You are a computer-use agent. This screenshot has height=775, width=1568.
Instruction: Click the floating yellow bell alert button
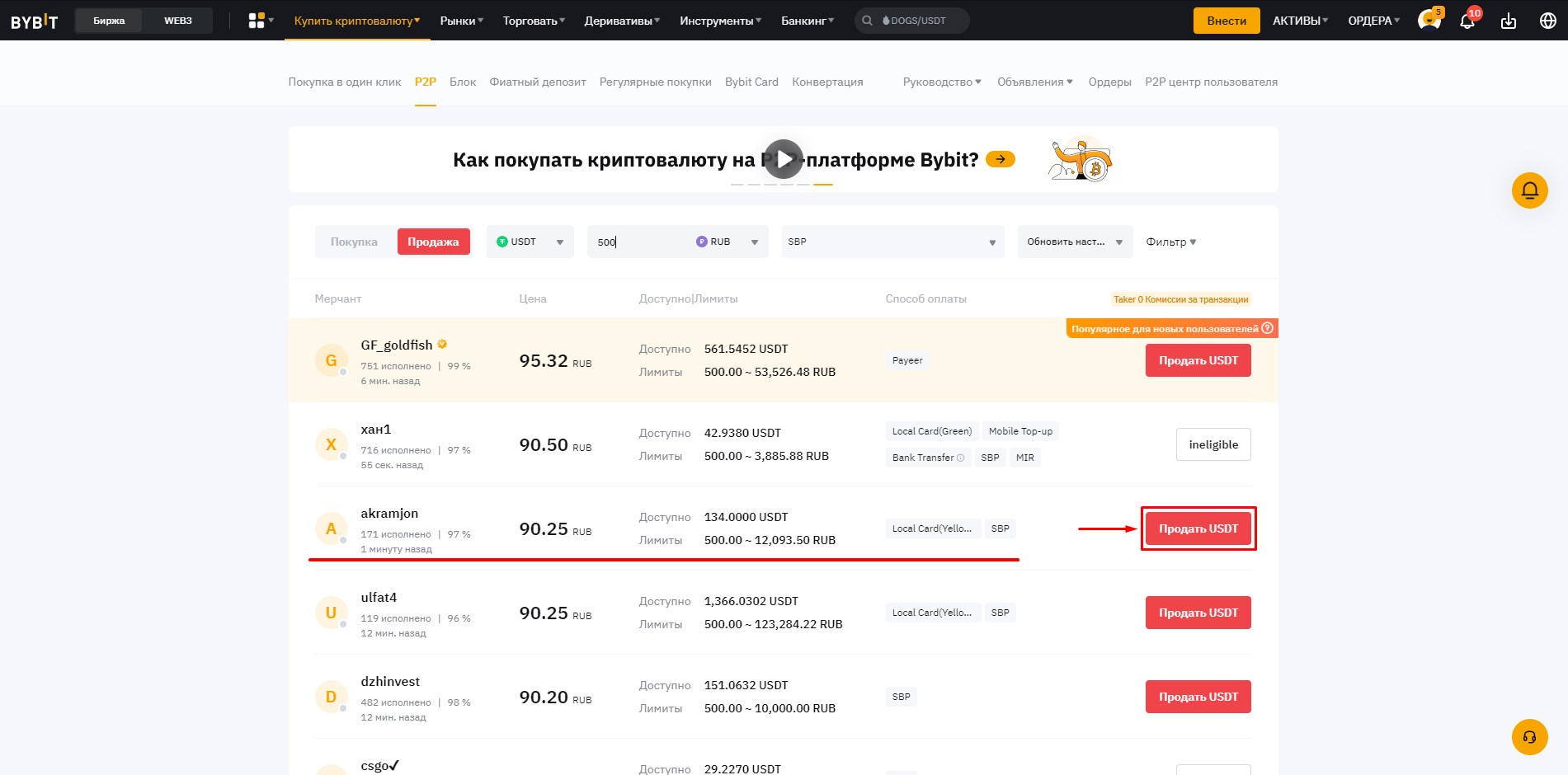tap(1530, 190)
